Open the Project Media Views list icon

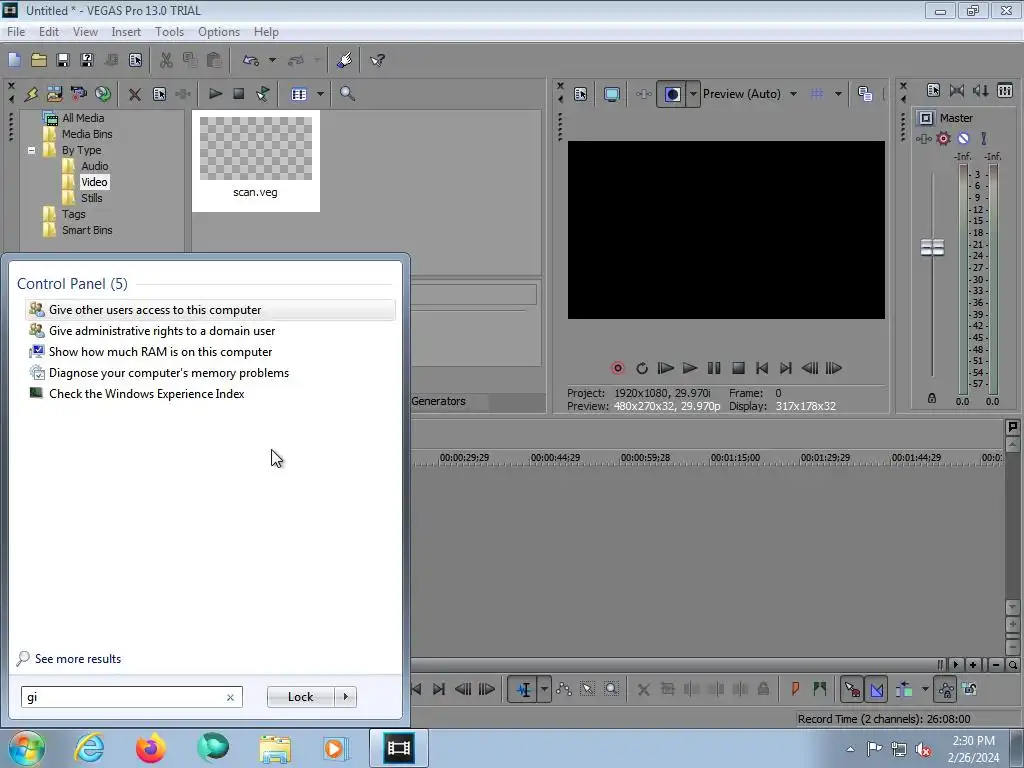pos(299,94)
